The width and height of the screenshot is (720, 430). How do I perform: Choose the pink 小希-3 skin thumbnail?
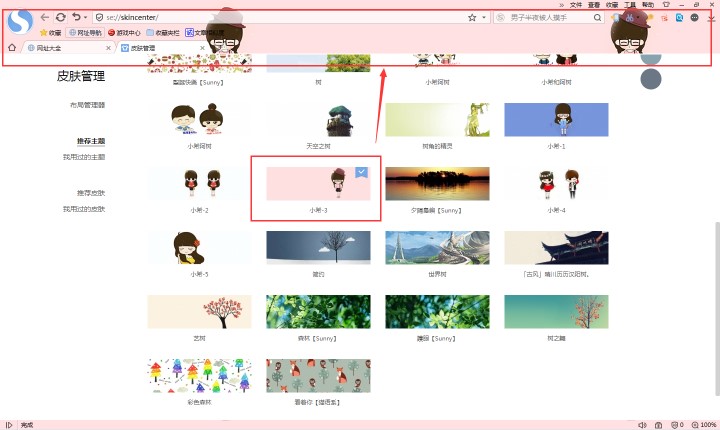pyautogui.click(x=318, y=184)
